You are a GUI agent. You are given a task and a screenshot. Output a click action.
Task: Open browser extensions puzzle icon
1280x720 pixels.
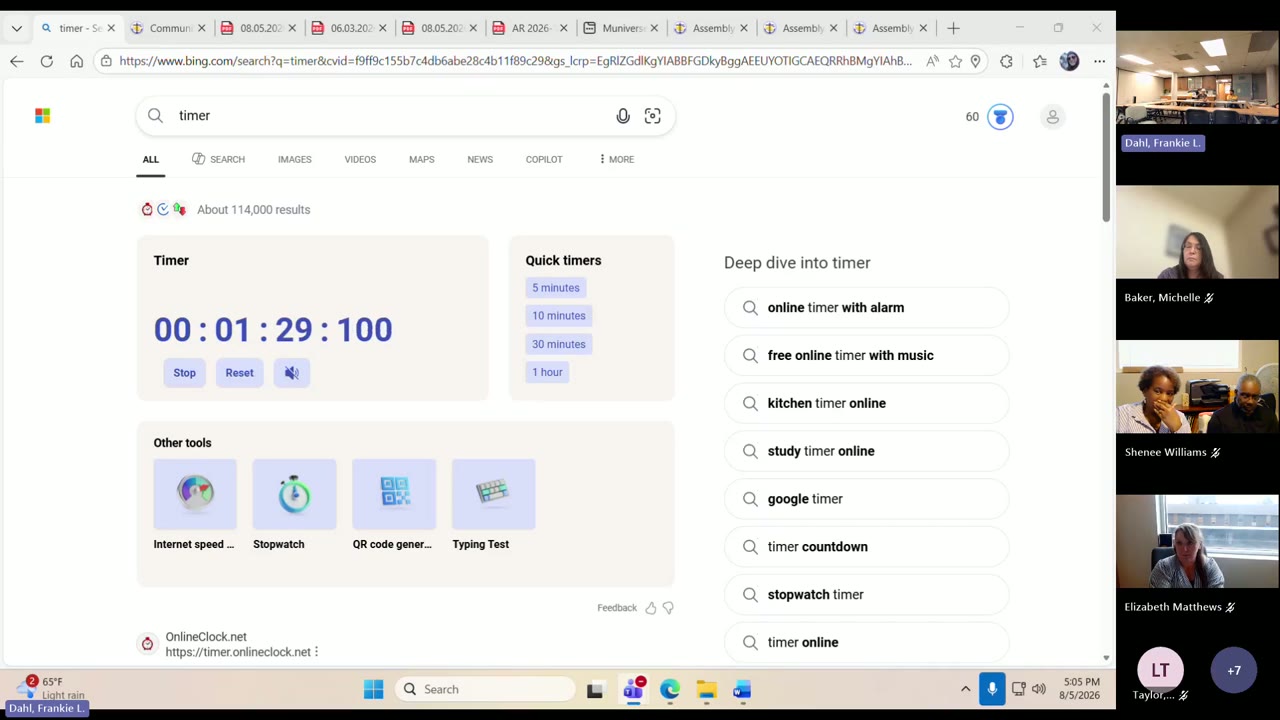pos(1006,61)
